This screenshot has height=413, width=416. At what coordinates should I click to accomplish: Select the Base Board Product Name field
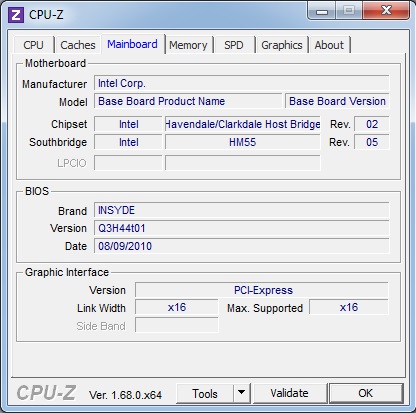click(x=188, y=101)
